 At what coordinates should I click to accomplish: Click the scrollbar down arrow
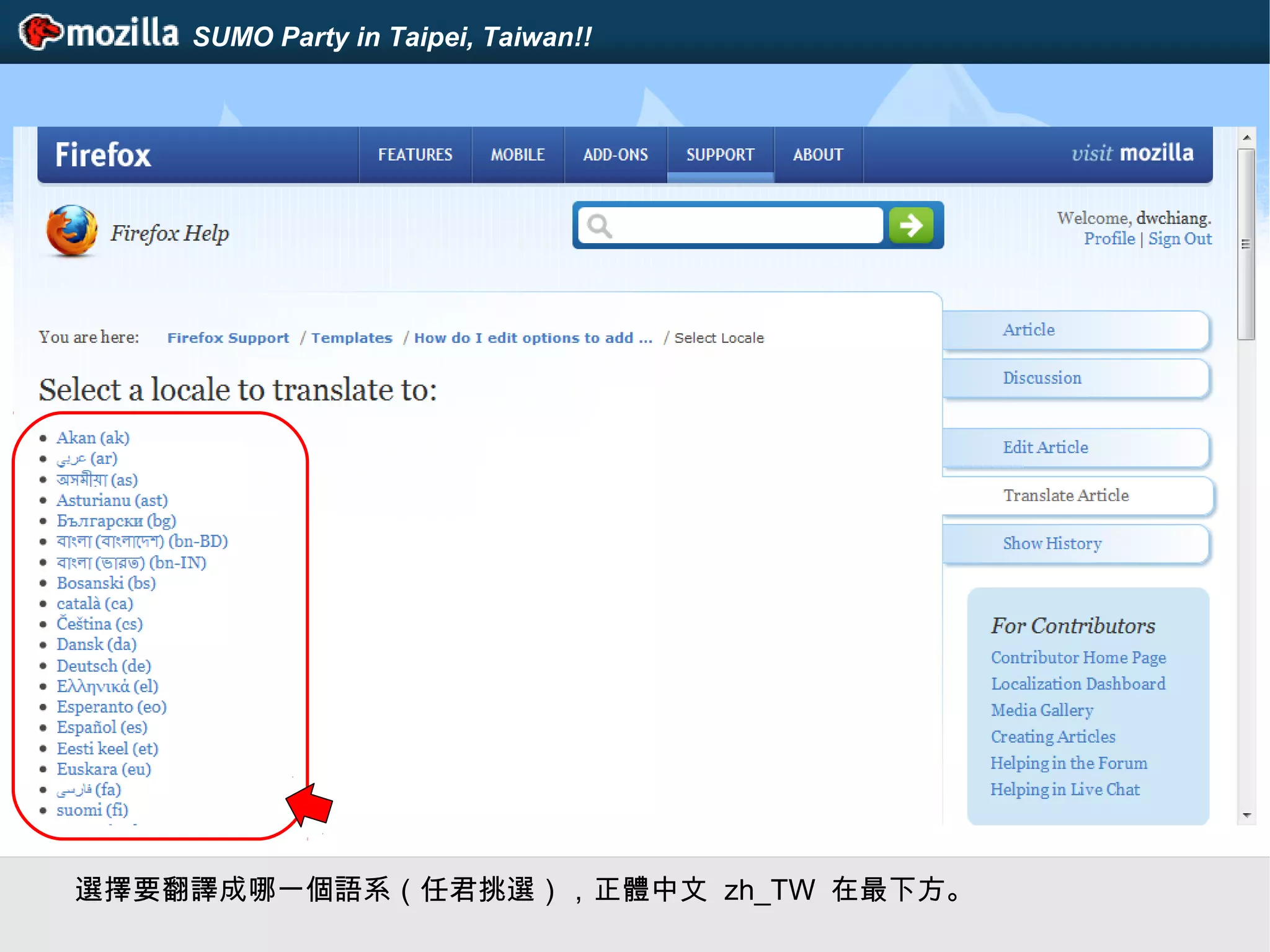click(x=1246, y=815)
